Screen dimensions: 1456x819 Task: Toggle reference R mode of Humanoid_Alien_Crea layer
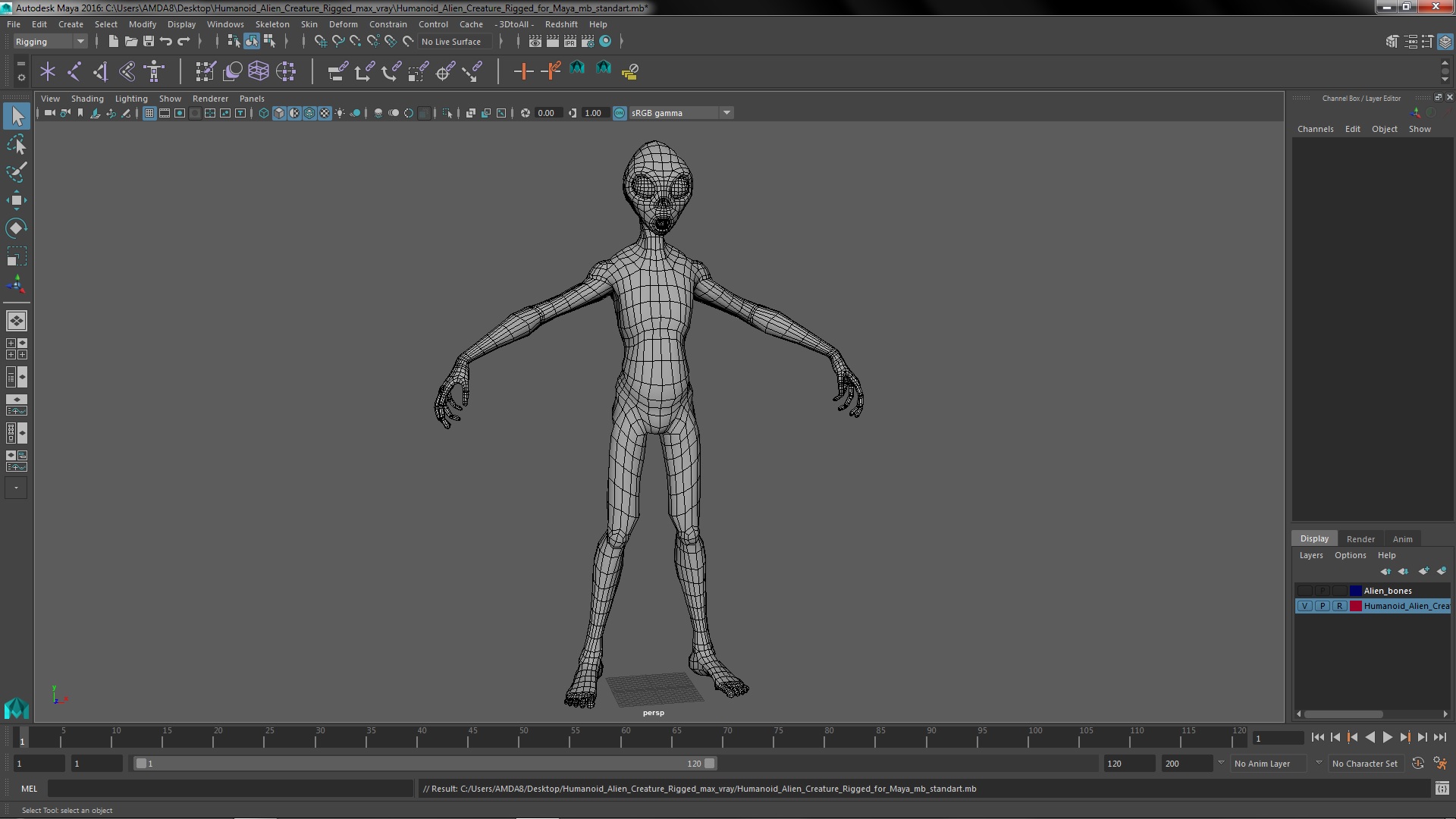(1339, 606)
